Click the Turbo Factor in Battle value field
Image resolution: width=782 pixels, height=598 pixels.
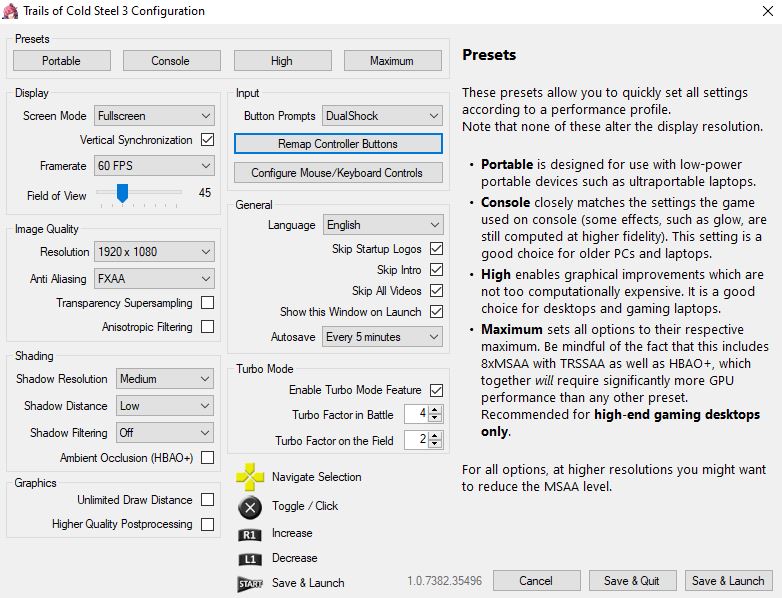click(417, 414)
